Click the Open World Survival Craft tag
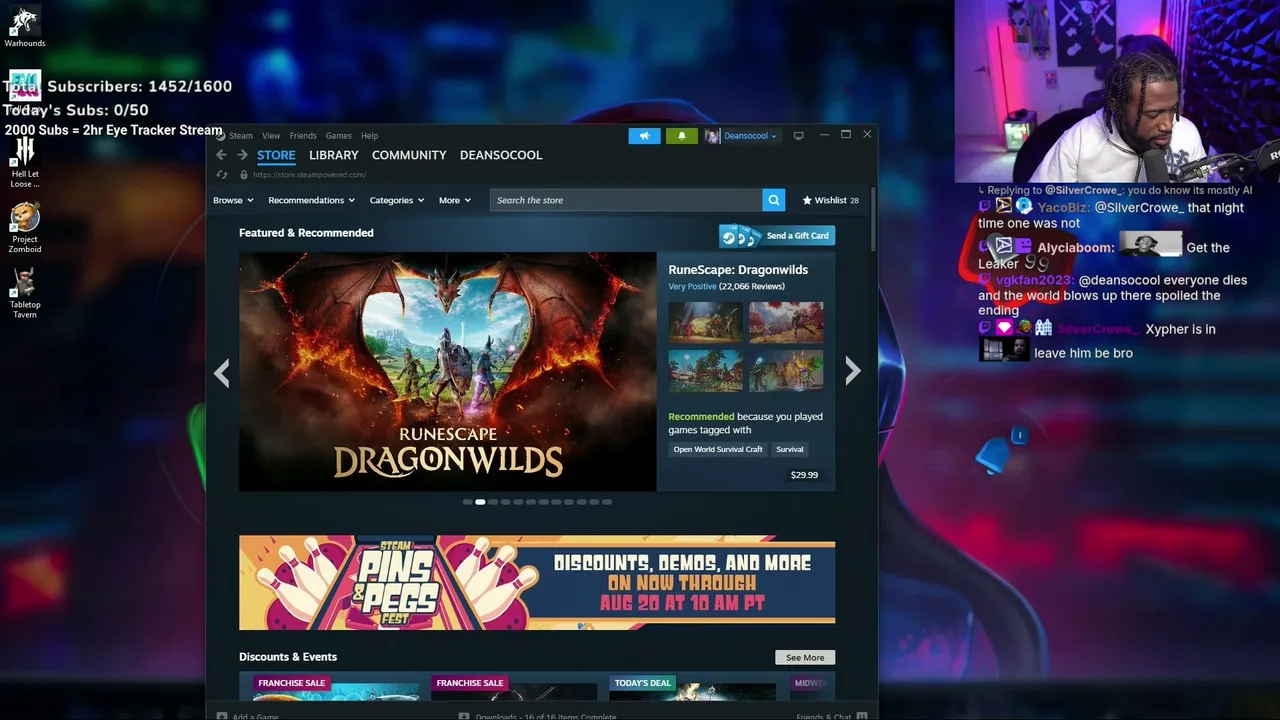 point(718,450)
